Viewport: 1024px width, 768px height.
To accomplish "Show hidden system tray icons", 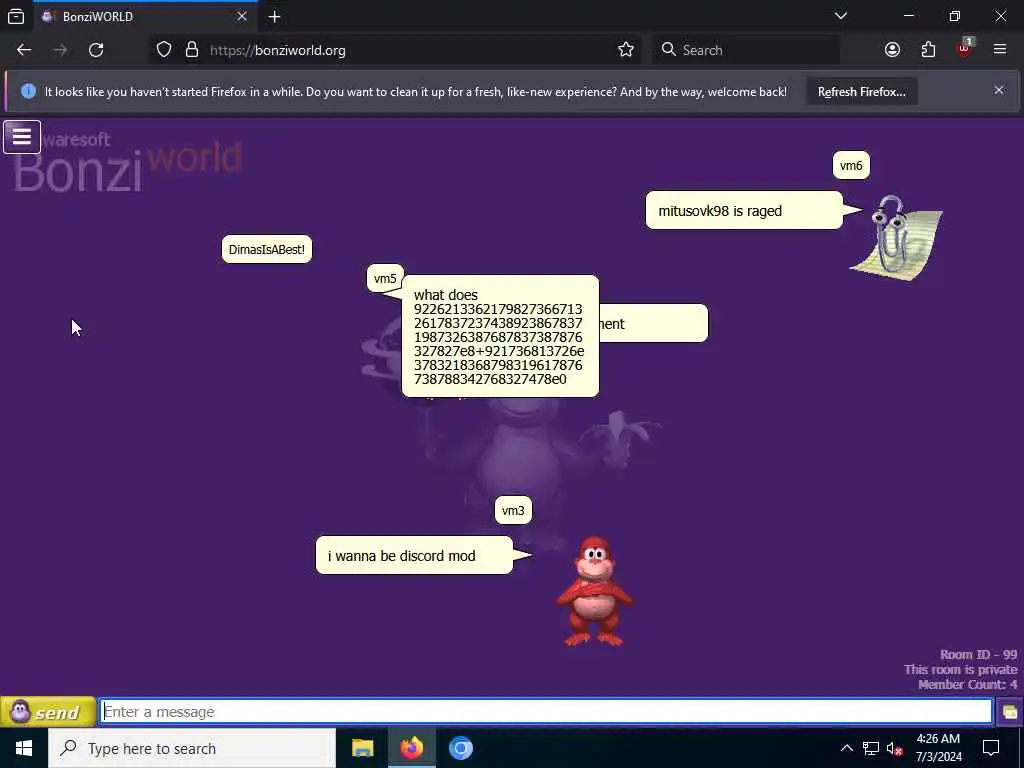I will [846, 748].
